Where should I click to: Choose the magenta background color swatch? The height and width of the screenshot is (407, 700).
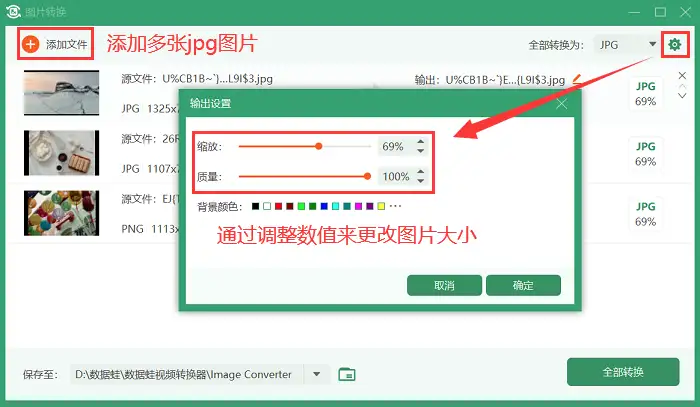358,206
